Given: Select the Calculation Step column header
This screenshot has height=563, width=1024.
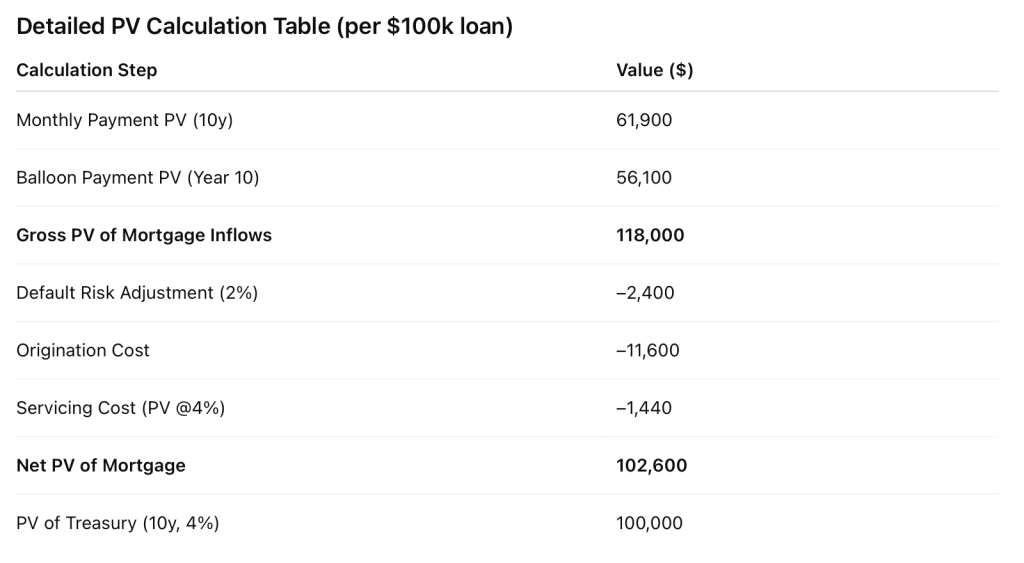Looking at the screenshot, I should (87, 70).
